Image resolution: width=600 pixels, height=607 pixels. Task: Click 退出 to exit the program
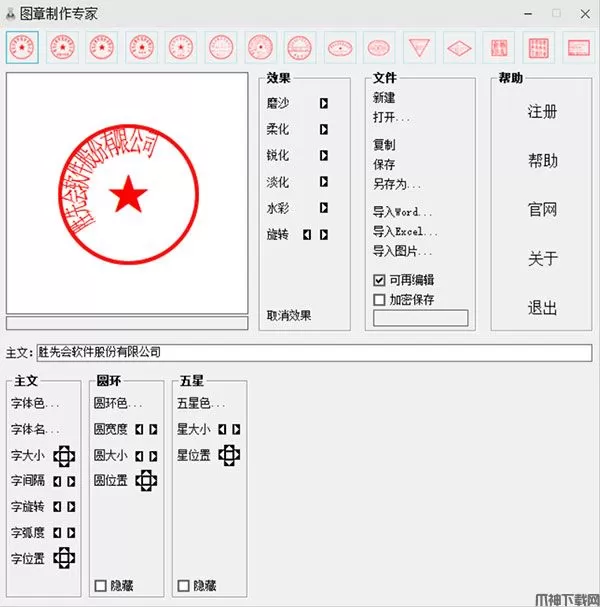(x=542, y=308)
